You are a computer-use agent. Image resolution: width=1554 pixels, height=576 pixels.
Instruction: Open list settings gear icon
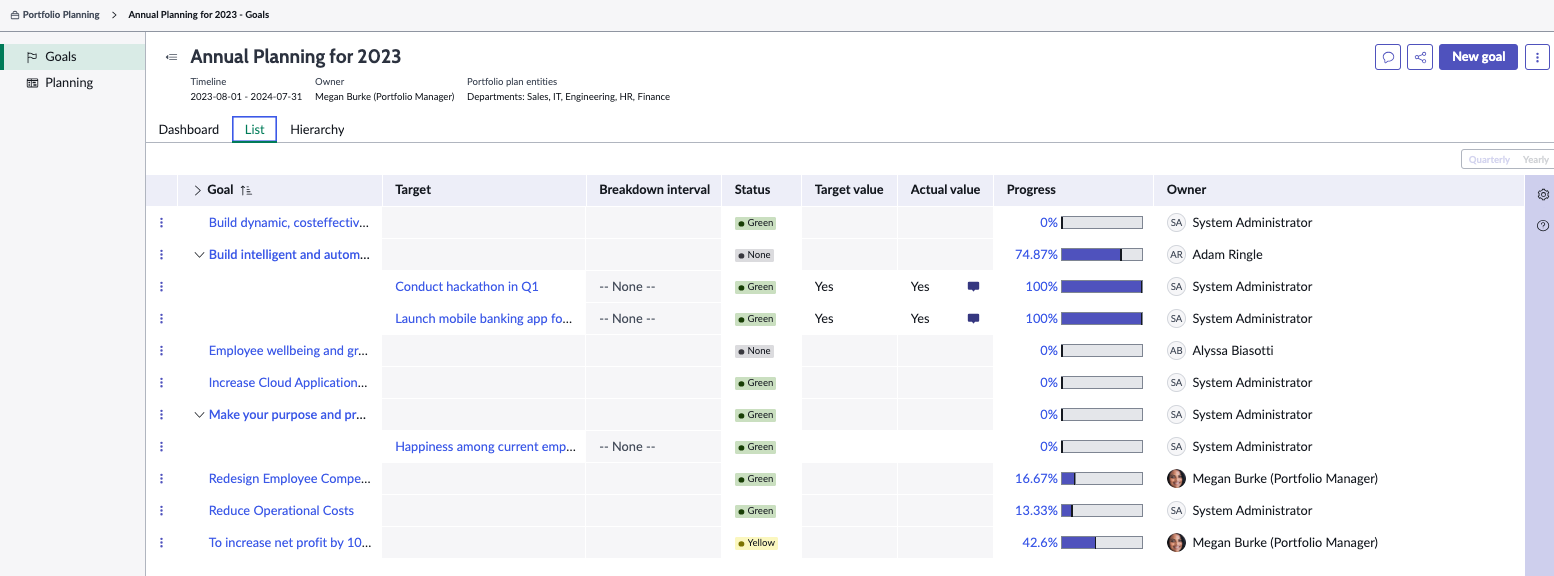(x=1543, y=195)
